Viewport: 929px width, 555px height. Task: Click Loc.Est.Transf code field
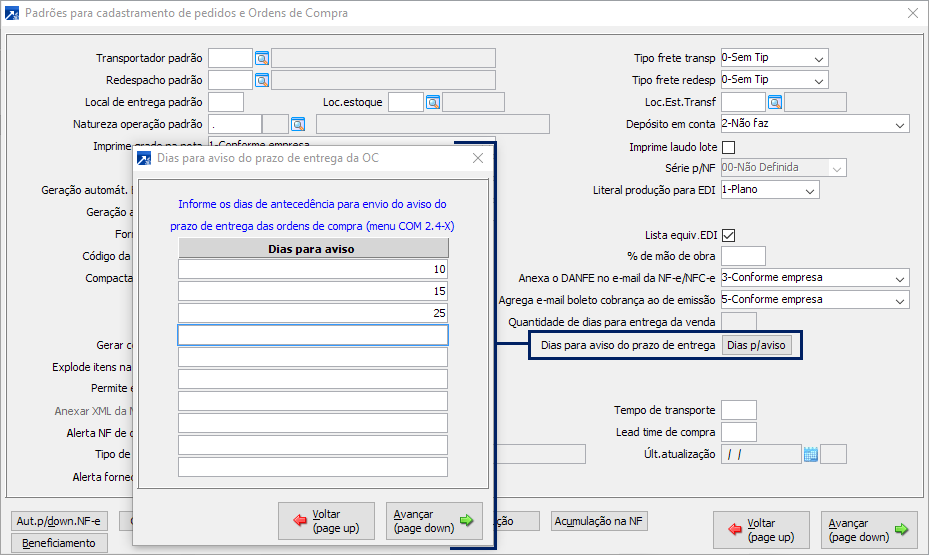click(x=744, y=102)
